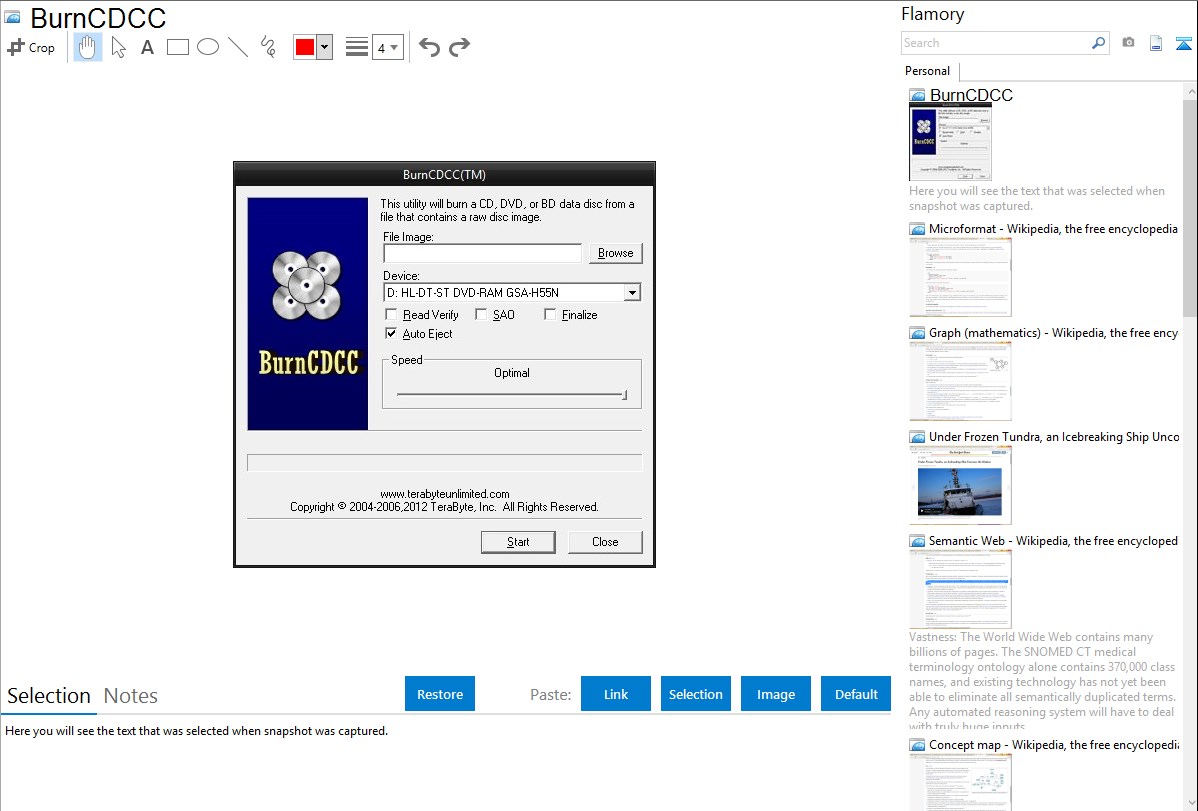Screen dimensions: 1198x811
Task: Open the color picker dropdown arrow
Action: (324, 47)
